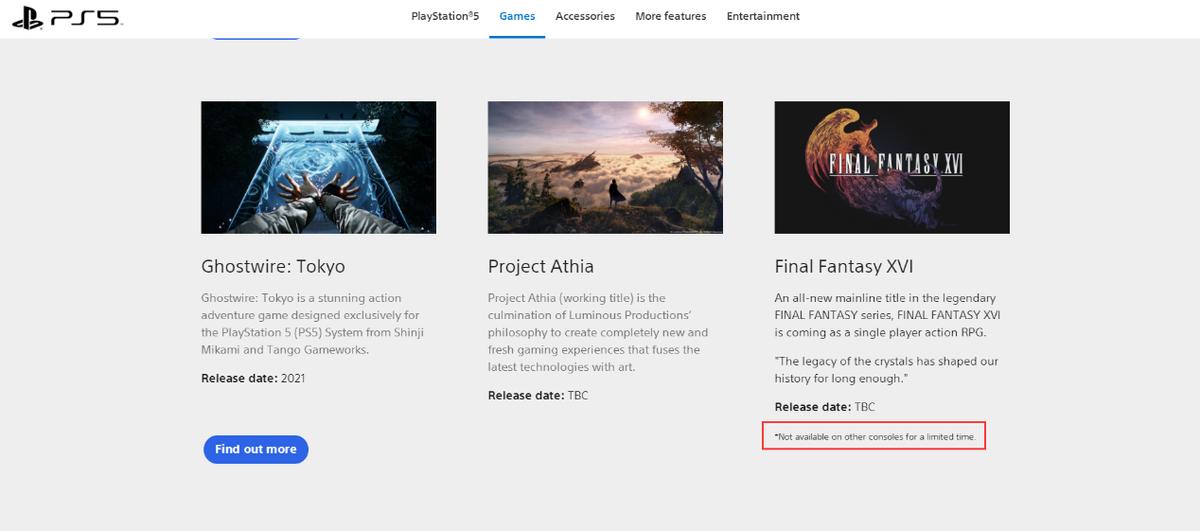Image resolution: width=1200 pixels, height=531 pixels.
Task: Select the Games tab
Action: pos(517,16)
